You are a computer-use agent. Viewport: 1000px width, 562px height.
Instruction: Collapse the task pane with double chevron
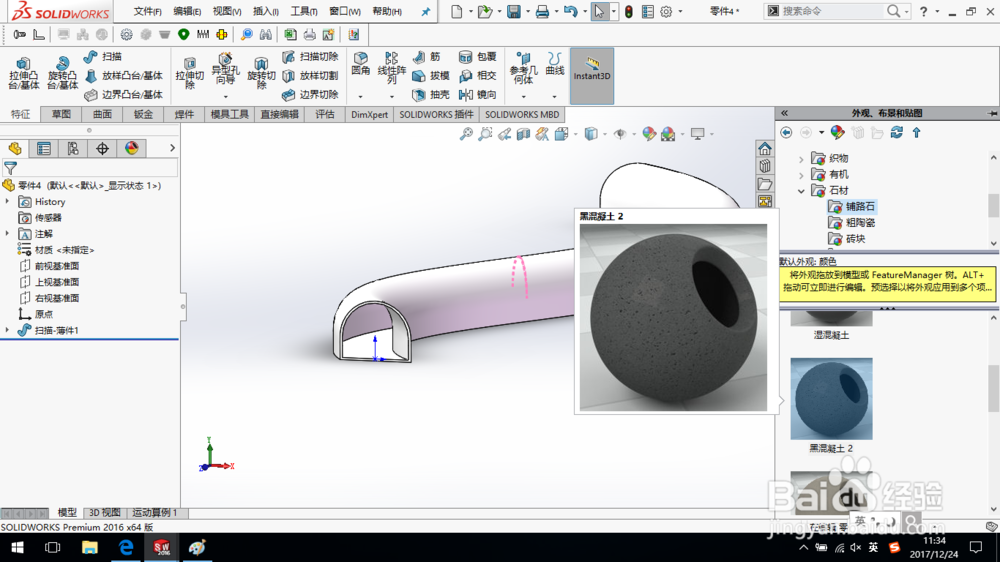[784, 113]
